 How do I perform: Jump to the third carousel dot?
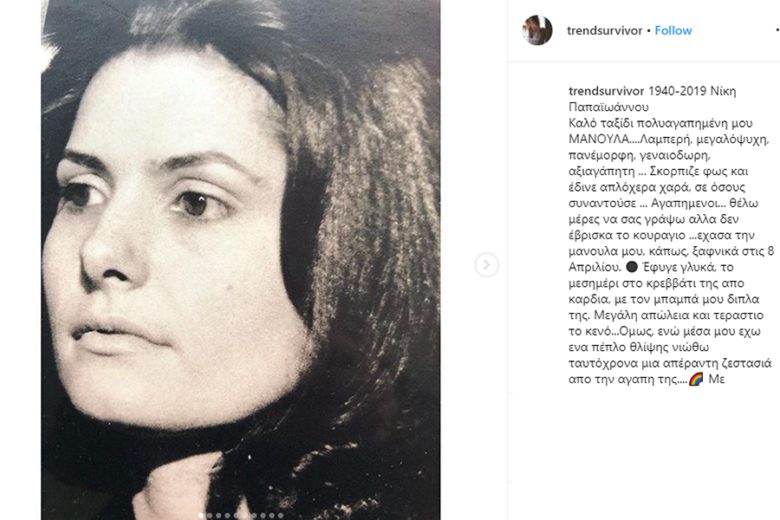218,516
